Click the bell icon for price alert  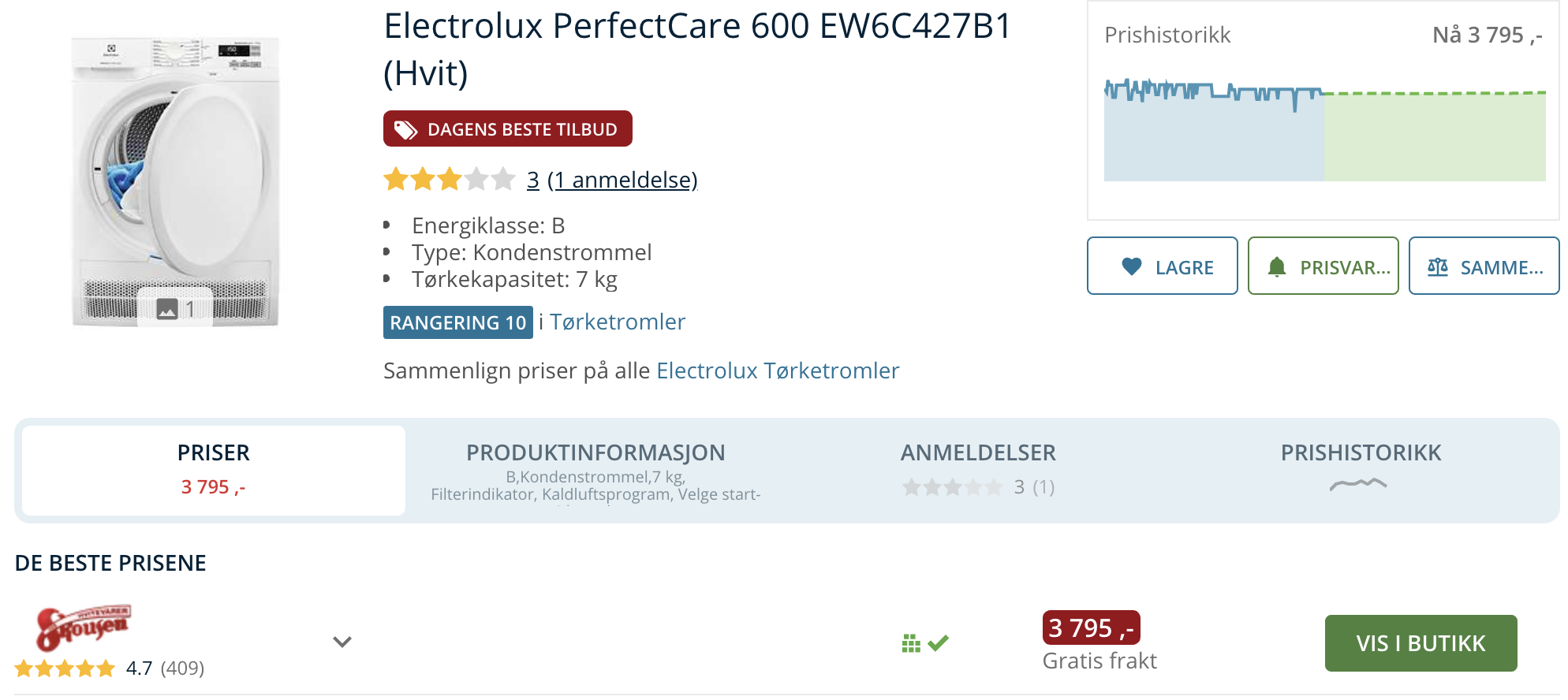[1276, 266]
